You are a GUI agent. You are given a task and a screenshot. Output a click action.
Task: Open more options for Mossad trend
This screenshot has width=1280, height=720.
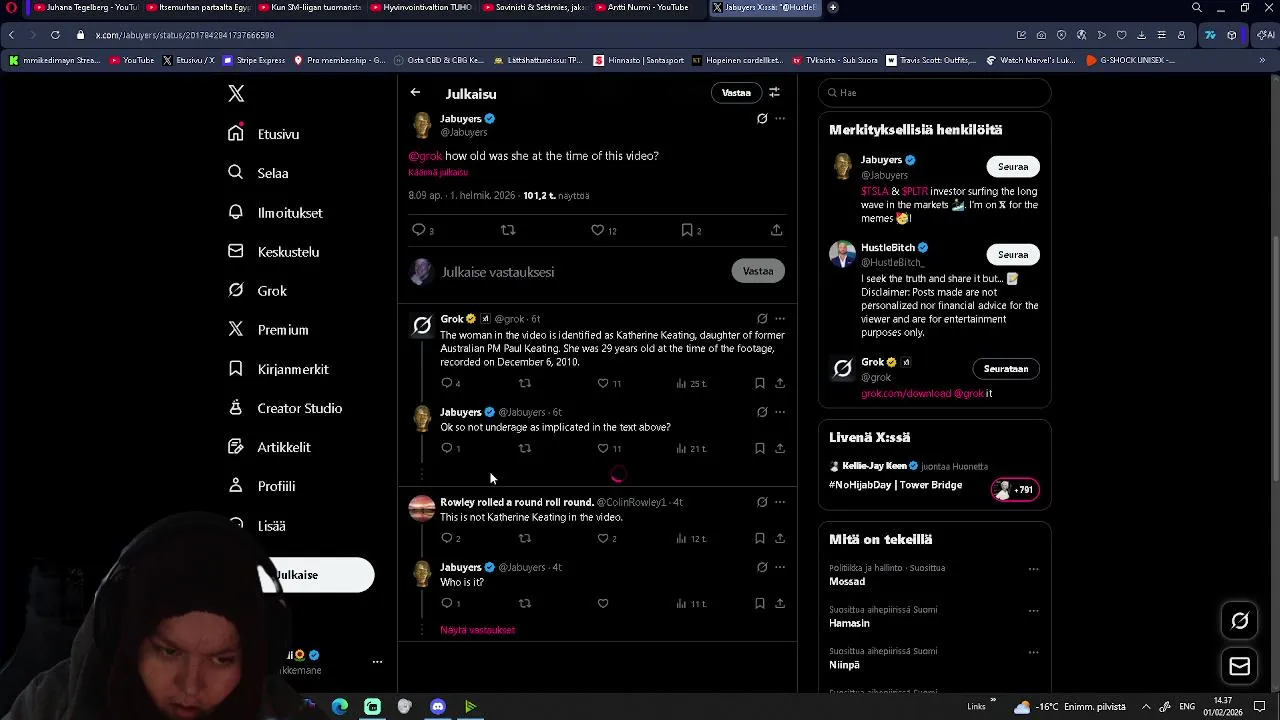pyautogui.click(x=1033, y=569)
